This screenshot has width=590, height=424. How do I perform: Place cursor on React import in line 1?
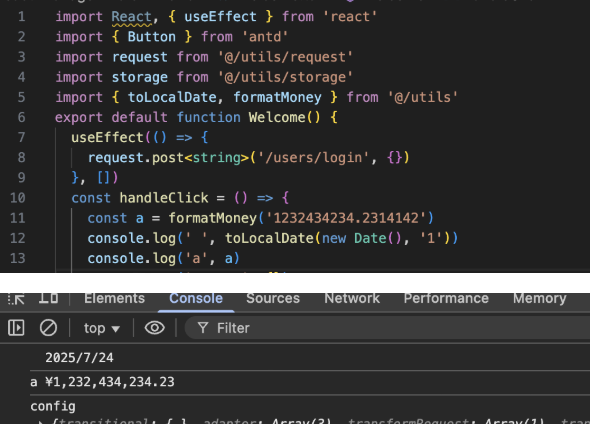[131, 17]
